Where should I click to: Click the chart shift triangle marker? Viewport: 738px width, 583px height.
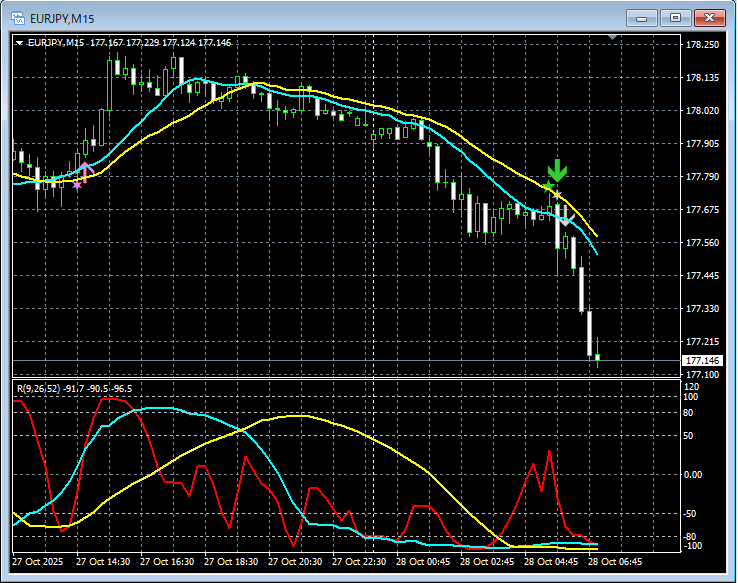pyautogui.click(x=612, y=37)
